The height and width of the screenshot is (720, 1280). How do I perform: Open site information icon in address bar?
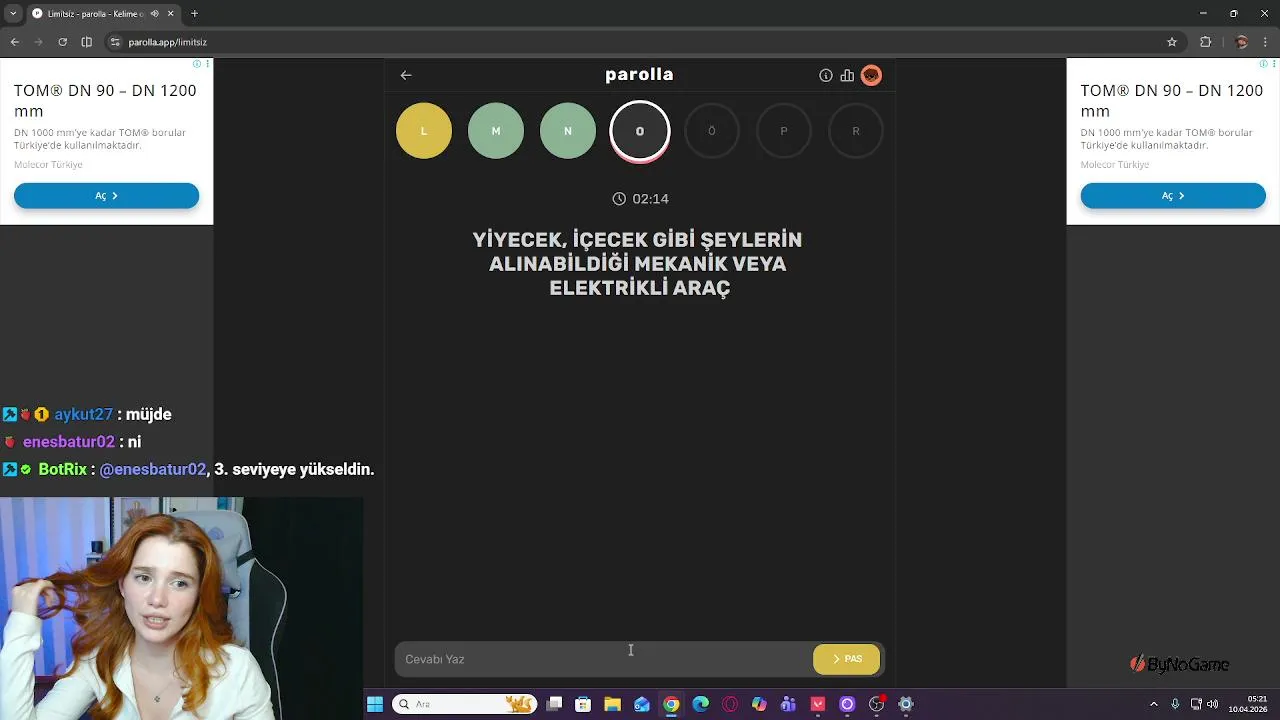pos(115,42)
